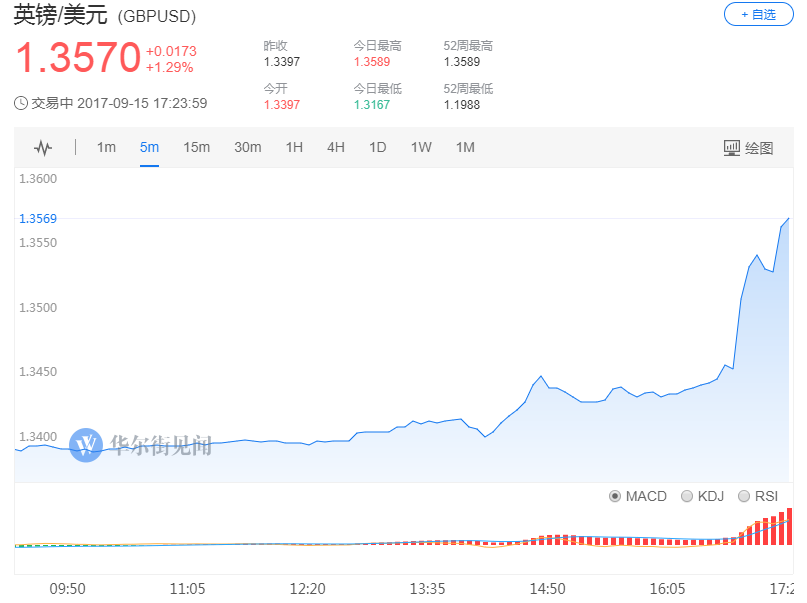This screenshot has width=807, height=603.
Task: Click the clock icon beside 交易中
Action: tap(21, 103)
